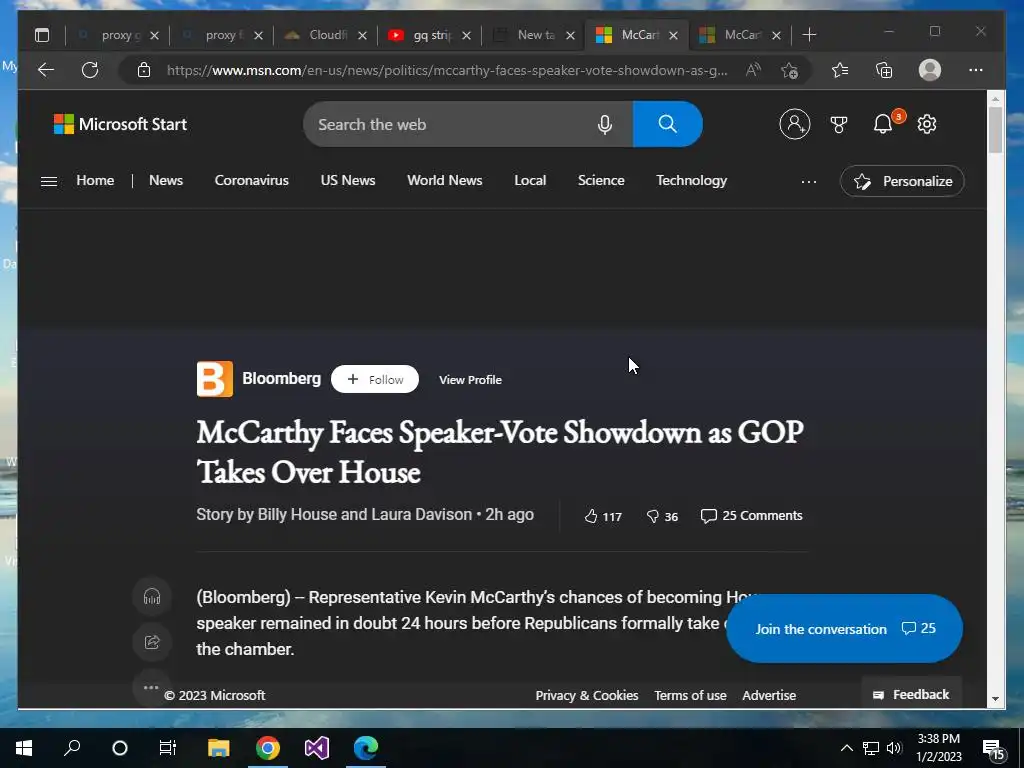Click the Personalize button
Viewport: 1024px width, 768px height.
pos(902,182)
